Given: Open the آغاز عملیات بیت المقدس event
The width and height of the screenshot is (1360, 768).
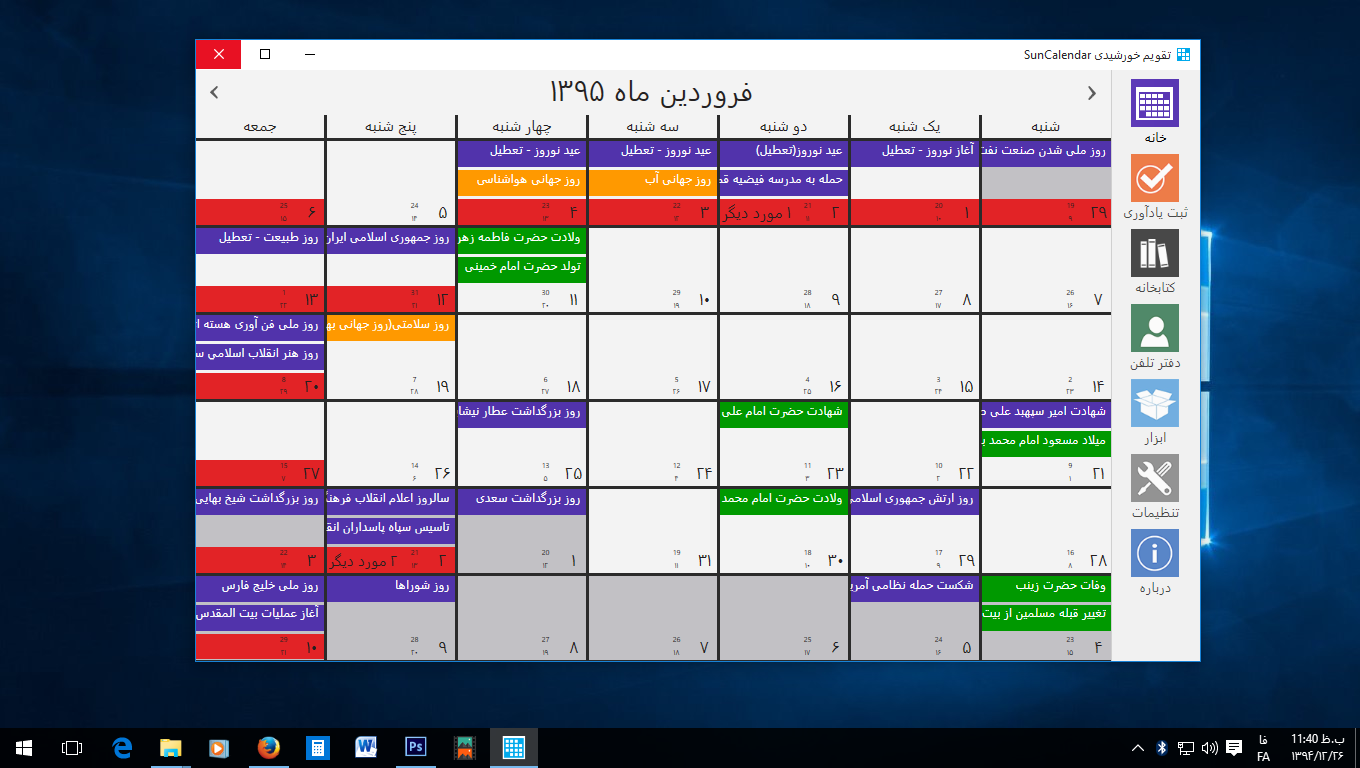Looking at the screenshot, I should (259, 616).
